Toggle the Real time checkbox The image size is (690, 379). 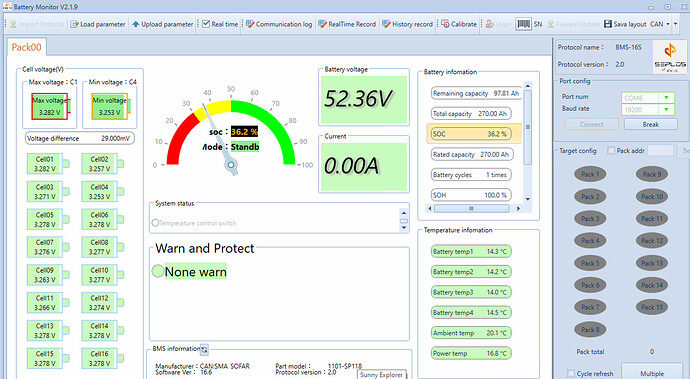tap(206, 24)
